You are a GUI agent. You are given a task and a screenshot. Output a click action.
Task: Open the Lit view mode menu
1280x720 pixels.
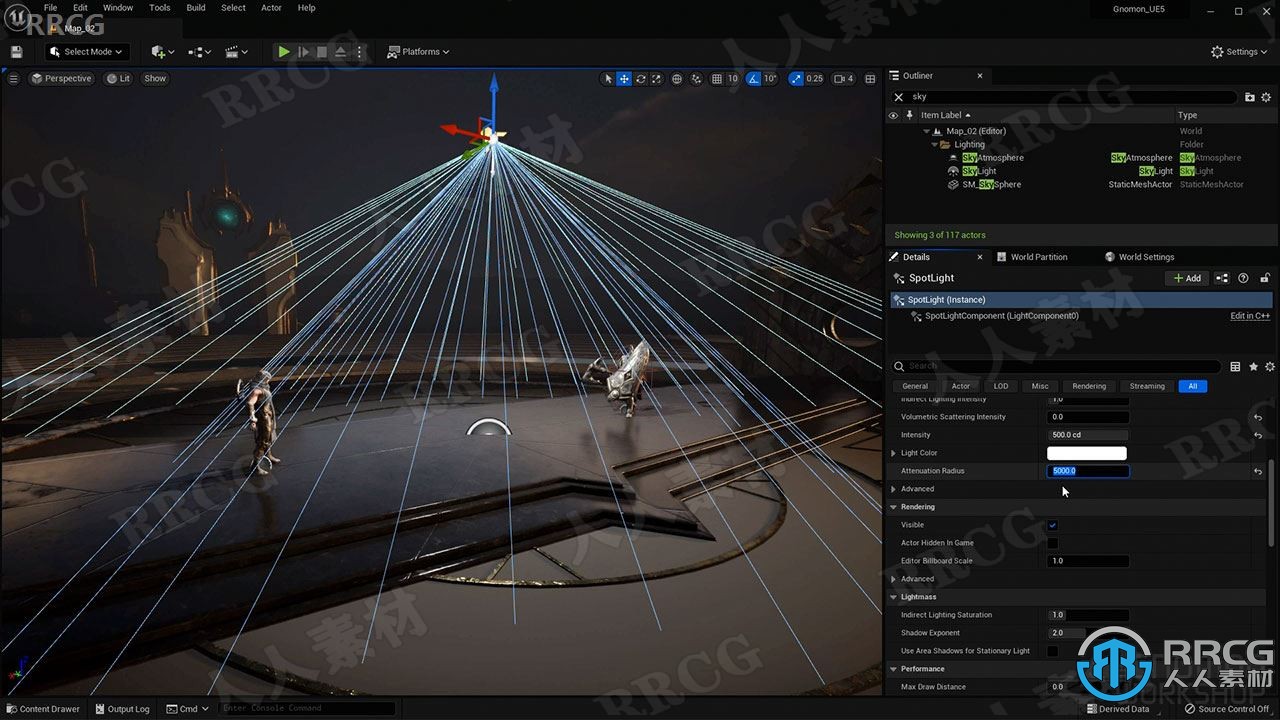[118, 78]
